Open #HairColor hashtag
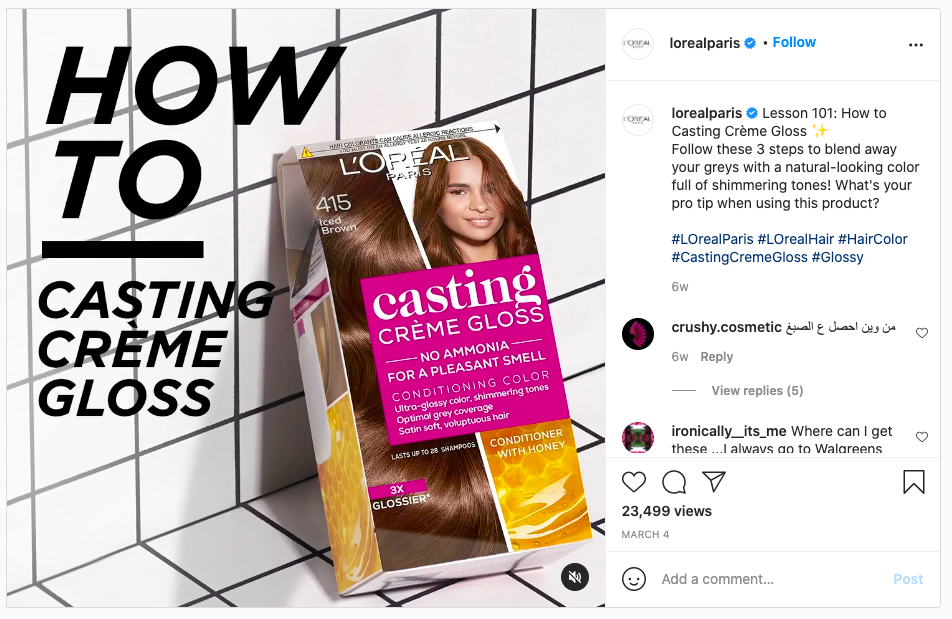The image size is (952, 619). coord(872,239)
